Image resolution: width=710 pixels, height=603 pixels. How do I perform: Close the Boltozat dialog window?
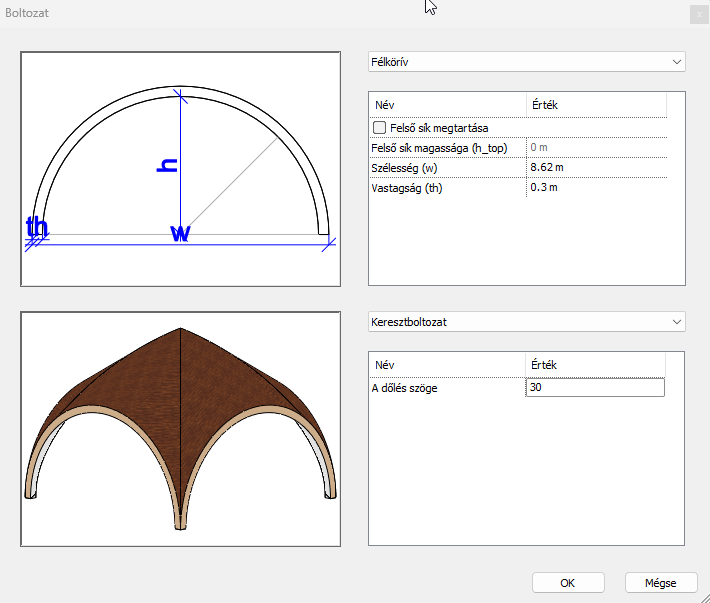(x=696, y=14)
